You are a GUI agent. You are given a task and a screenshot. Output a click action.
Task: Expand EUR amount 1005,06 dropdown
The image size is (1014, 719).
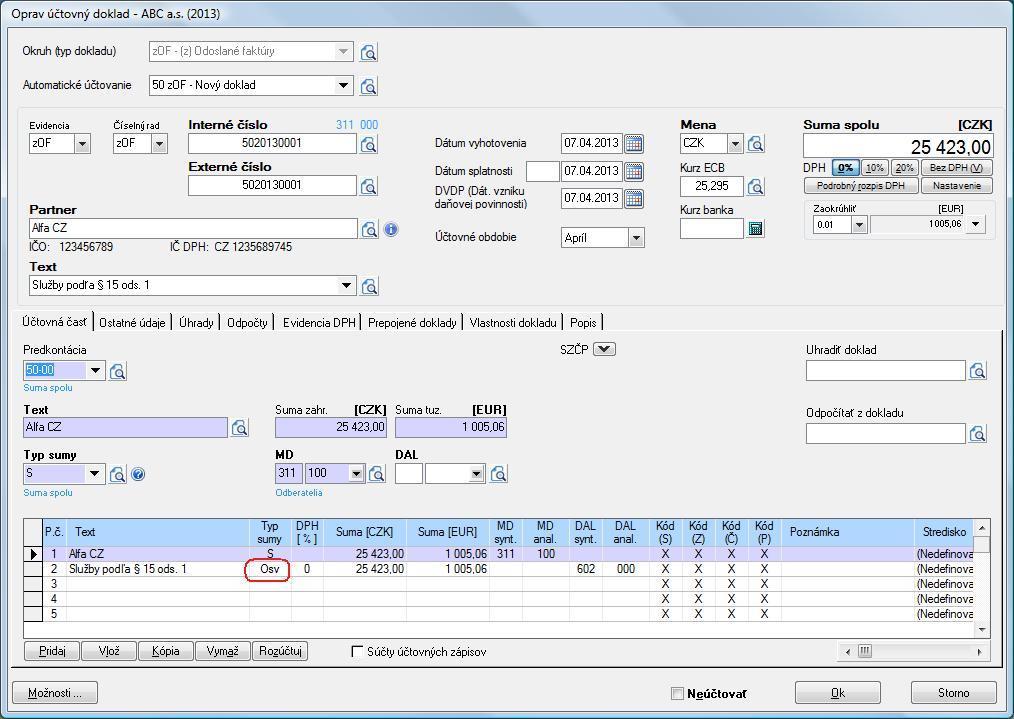click(x=976, y=224)
